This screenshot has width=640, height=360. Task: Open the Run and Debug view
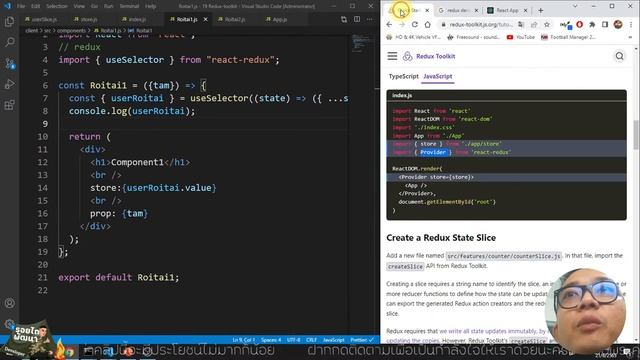(x=9, y=84)
